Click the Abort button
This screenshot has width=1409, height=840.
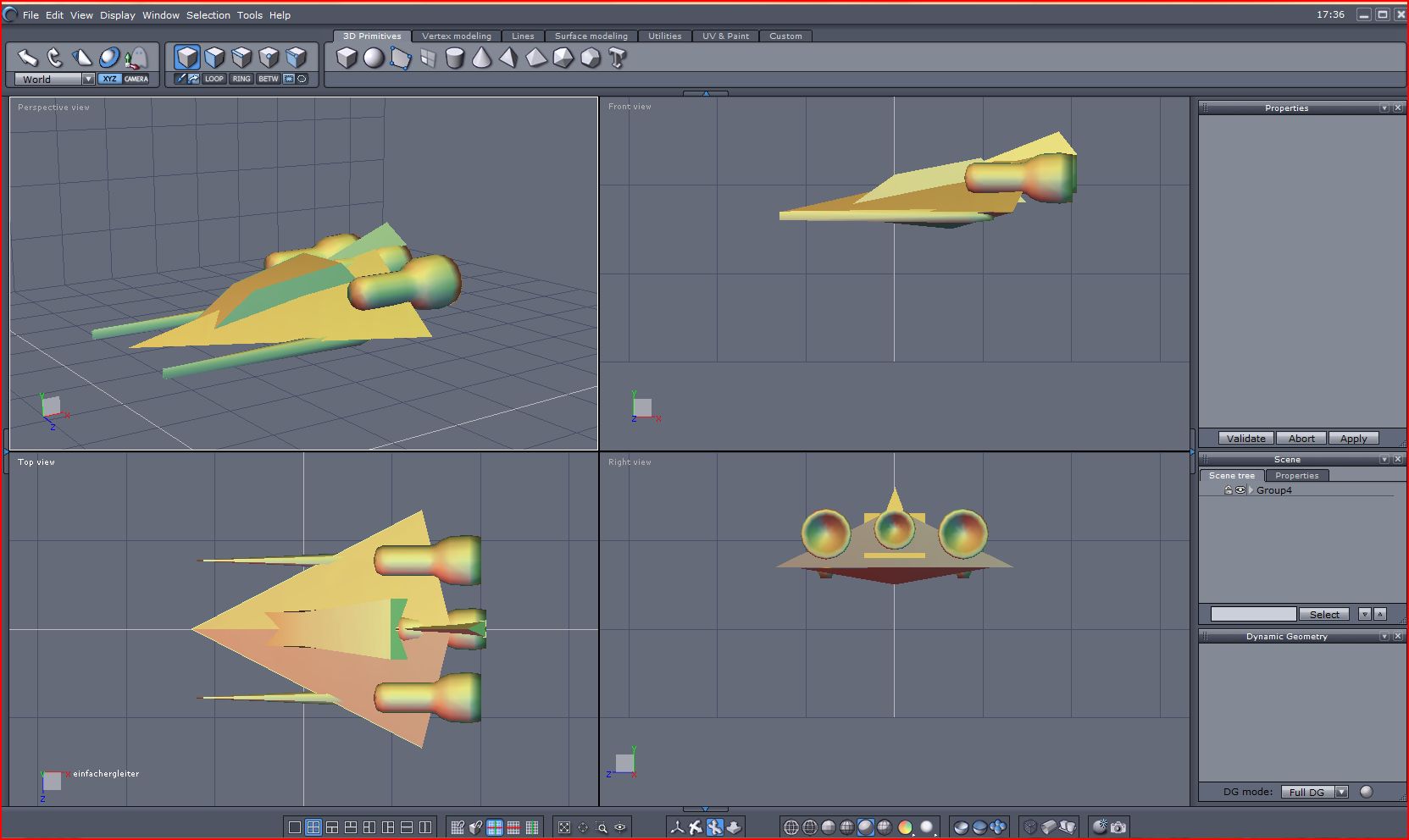pyautogui.click(x=1301, y=438)
